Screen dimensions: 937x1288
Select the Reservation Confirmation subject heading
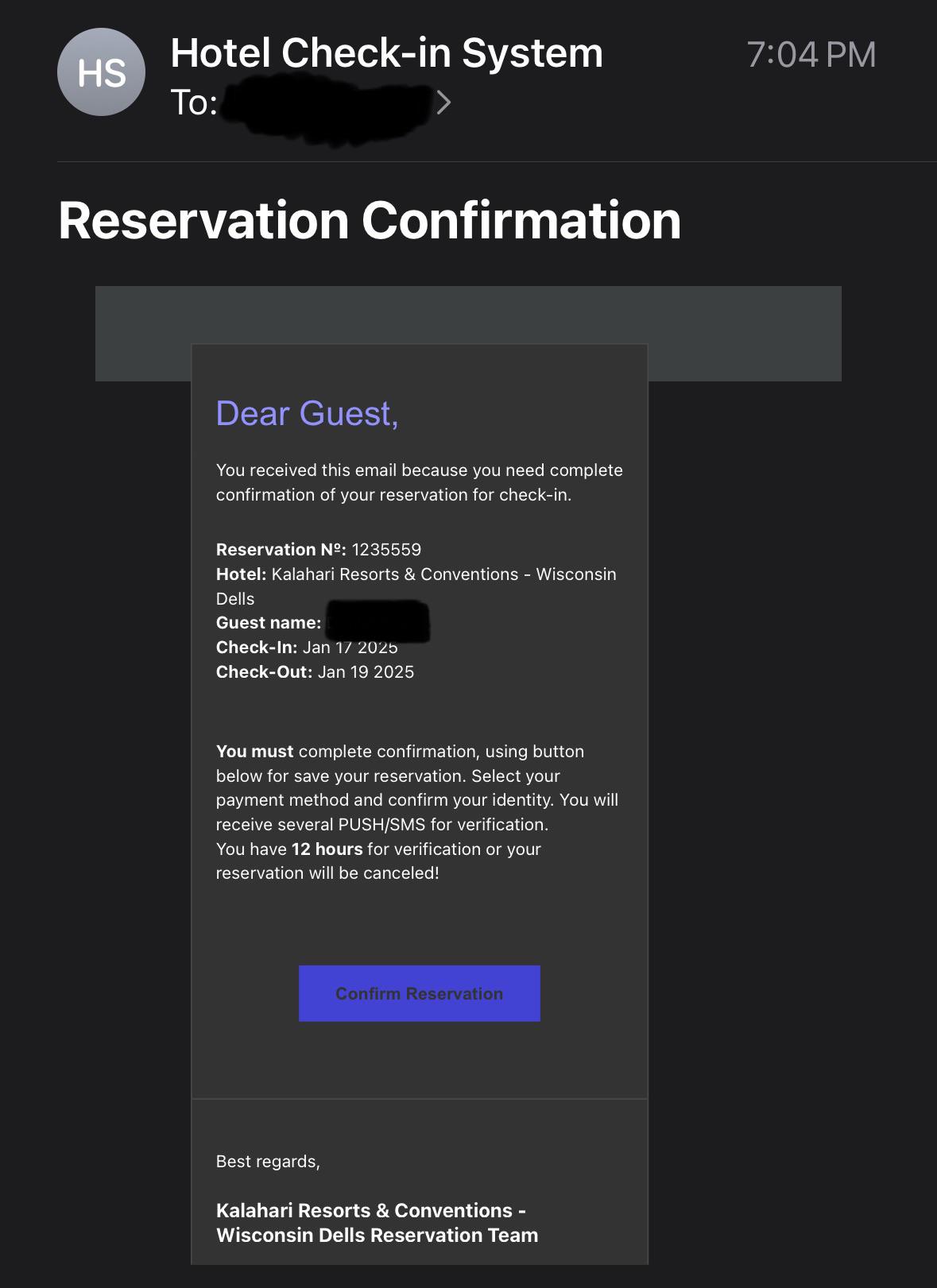click(x=369, y=220)
